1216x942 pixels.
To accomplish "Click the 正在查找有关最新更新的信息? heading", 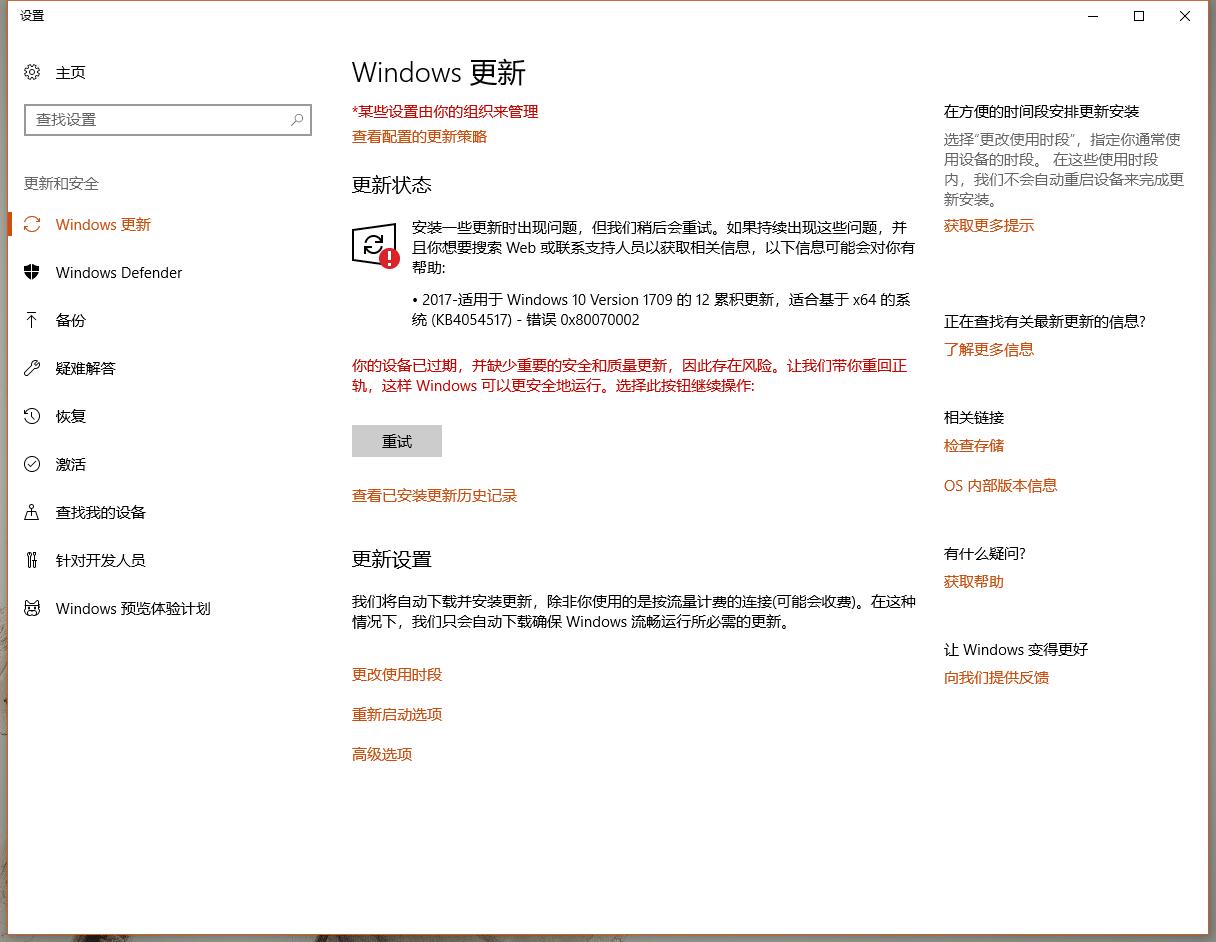I will [1045, 322].
